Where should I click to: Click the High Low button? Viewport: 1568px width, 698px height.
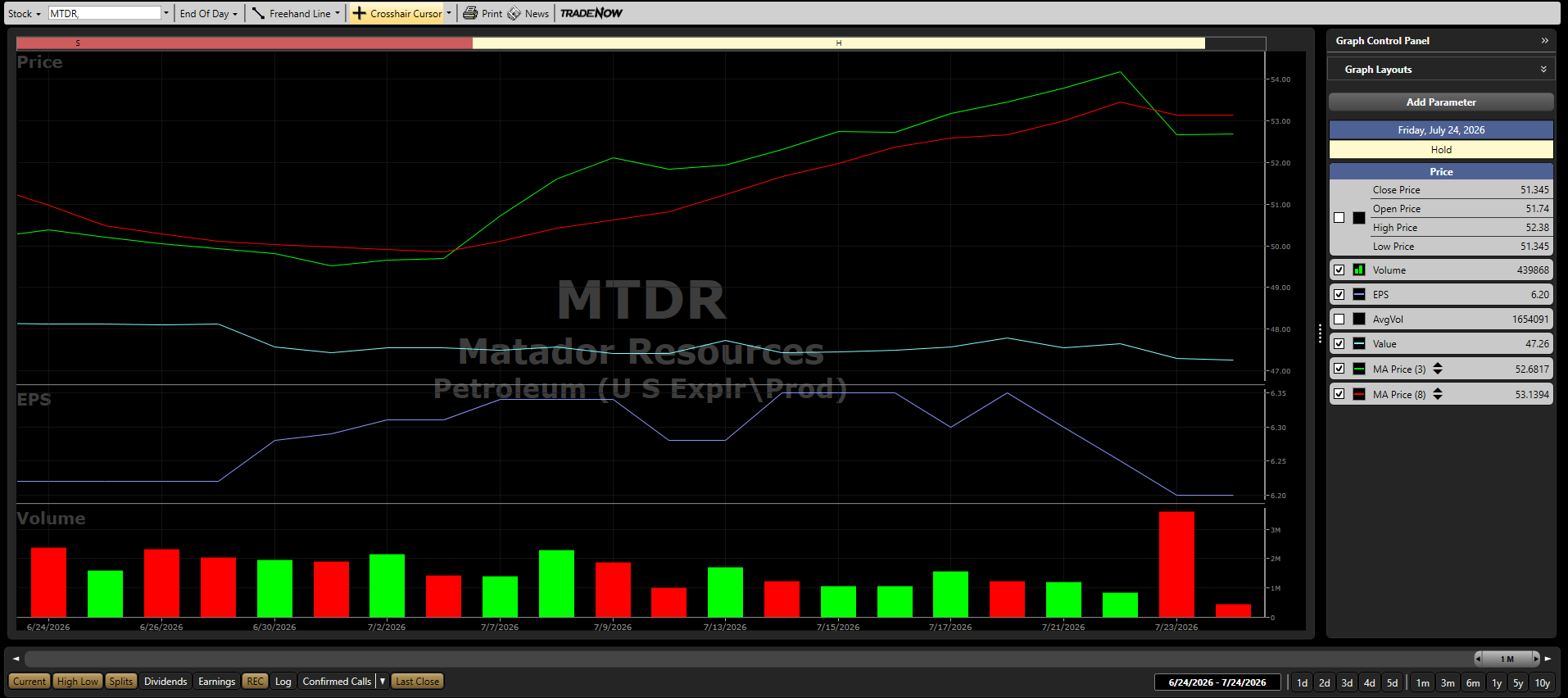(x=78, y=682)
